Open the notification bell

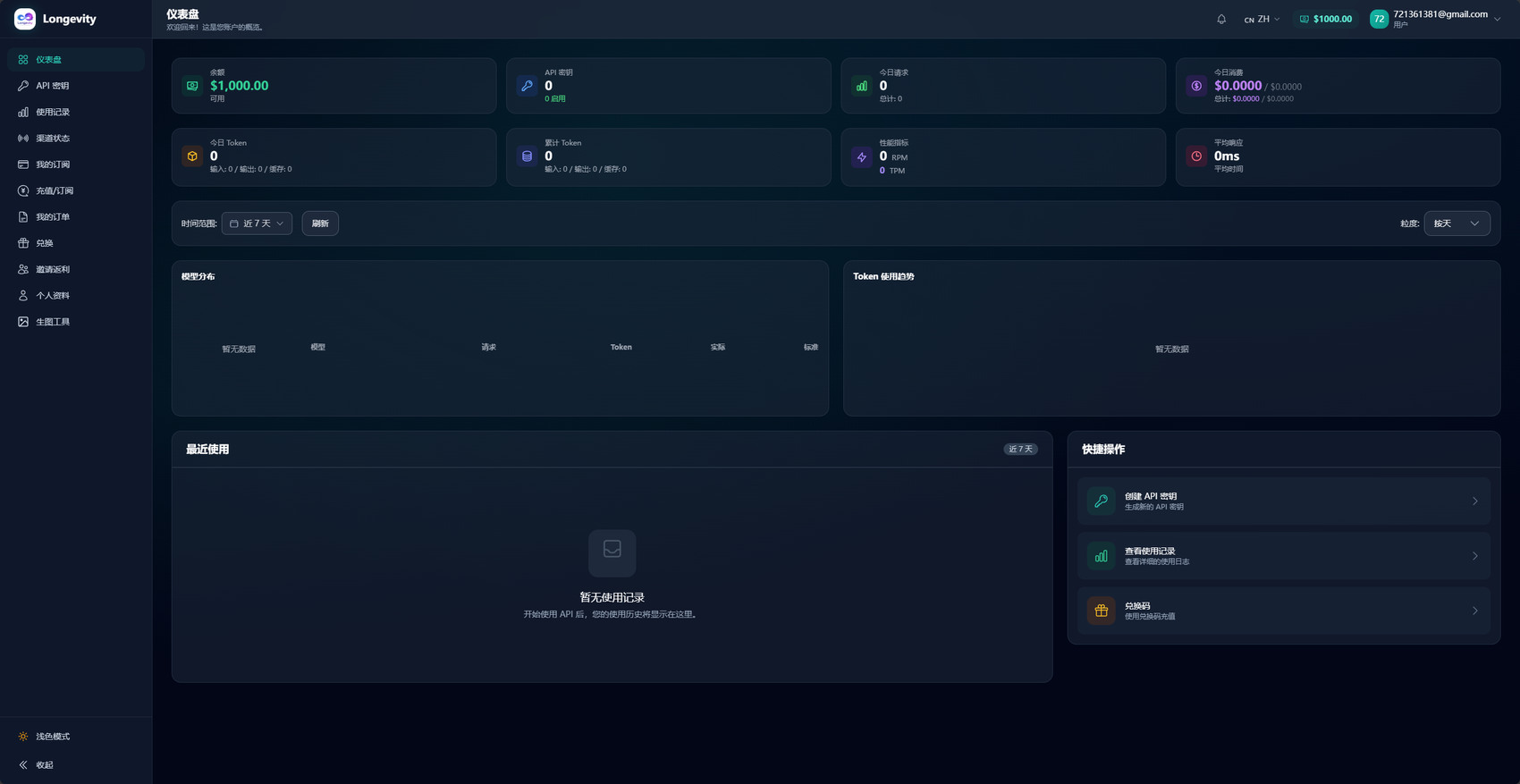tap(1221, 19)
